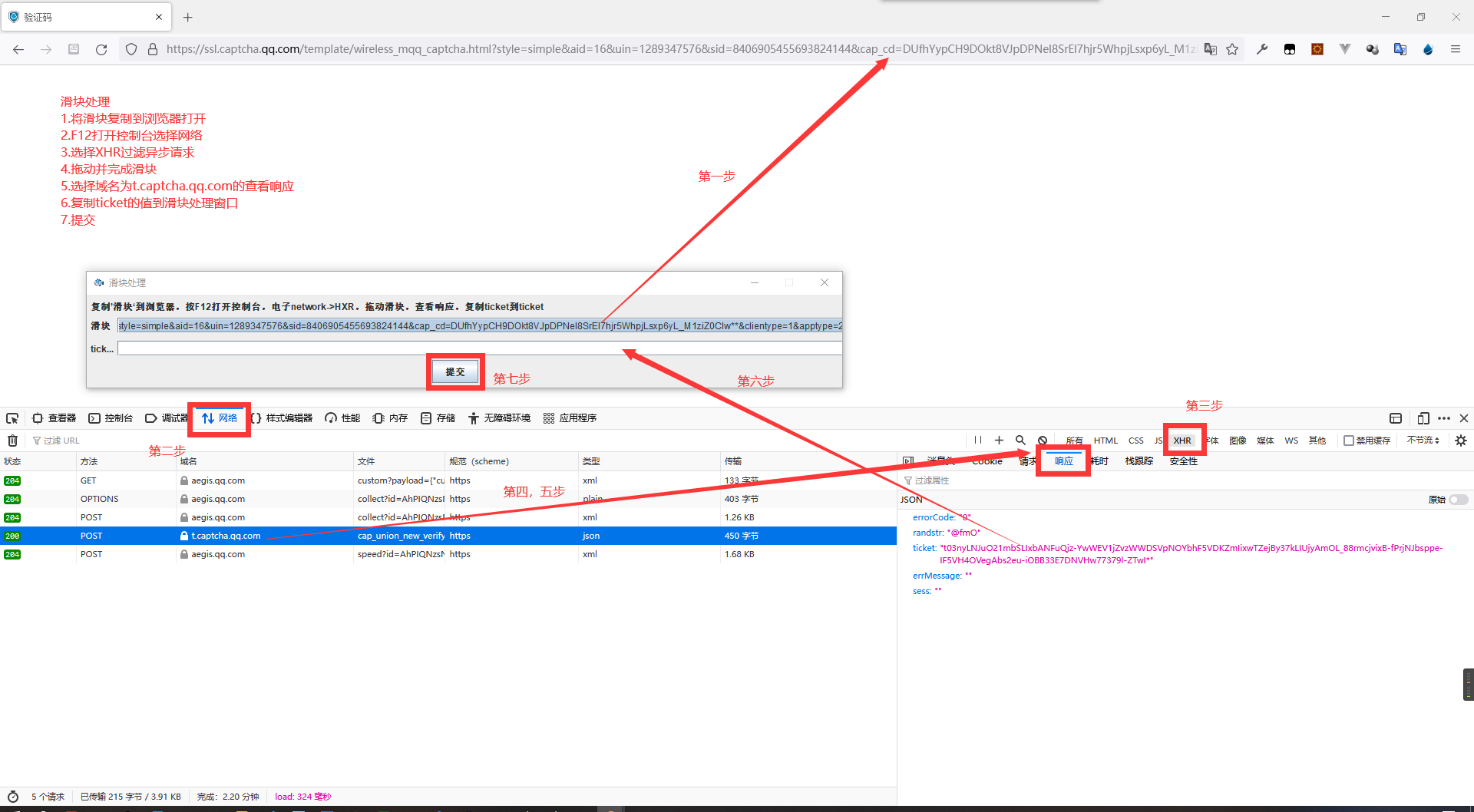This screenshot has height=812, width=1474.
Task: Open network settings gear icon
Action: tap(1461, 441)
